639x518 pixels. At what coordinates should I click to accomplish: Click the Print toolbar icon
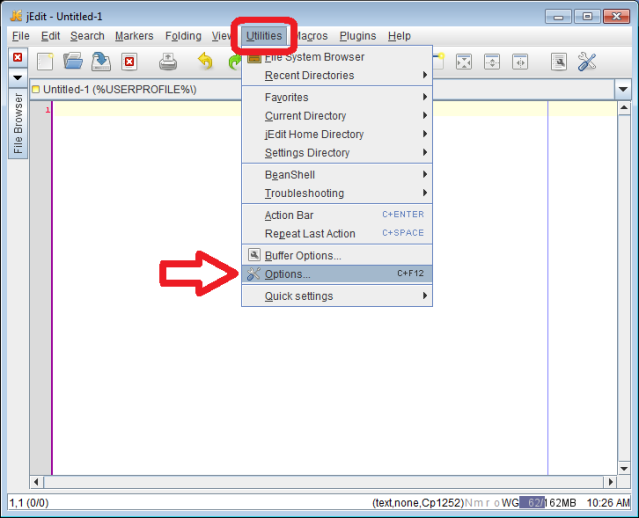(x=168, y=62)
